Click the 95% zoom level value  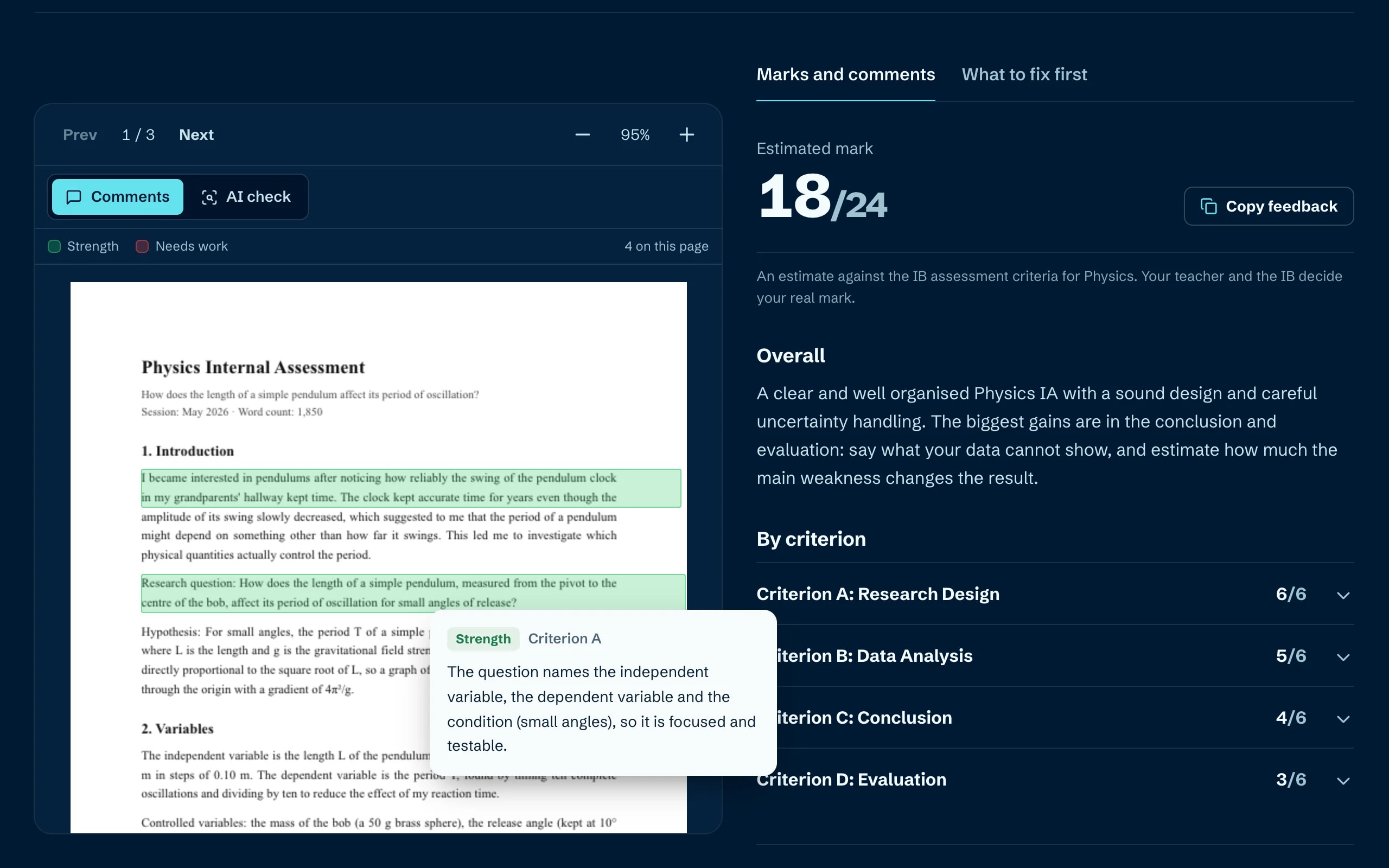(635, 135)
